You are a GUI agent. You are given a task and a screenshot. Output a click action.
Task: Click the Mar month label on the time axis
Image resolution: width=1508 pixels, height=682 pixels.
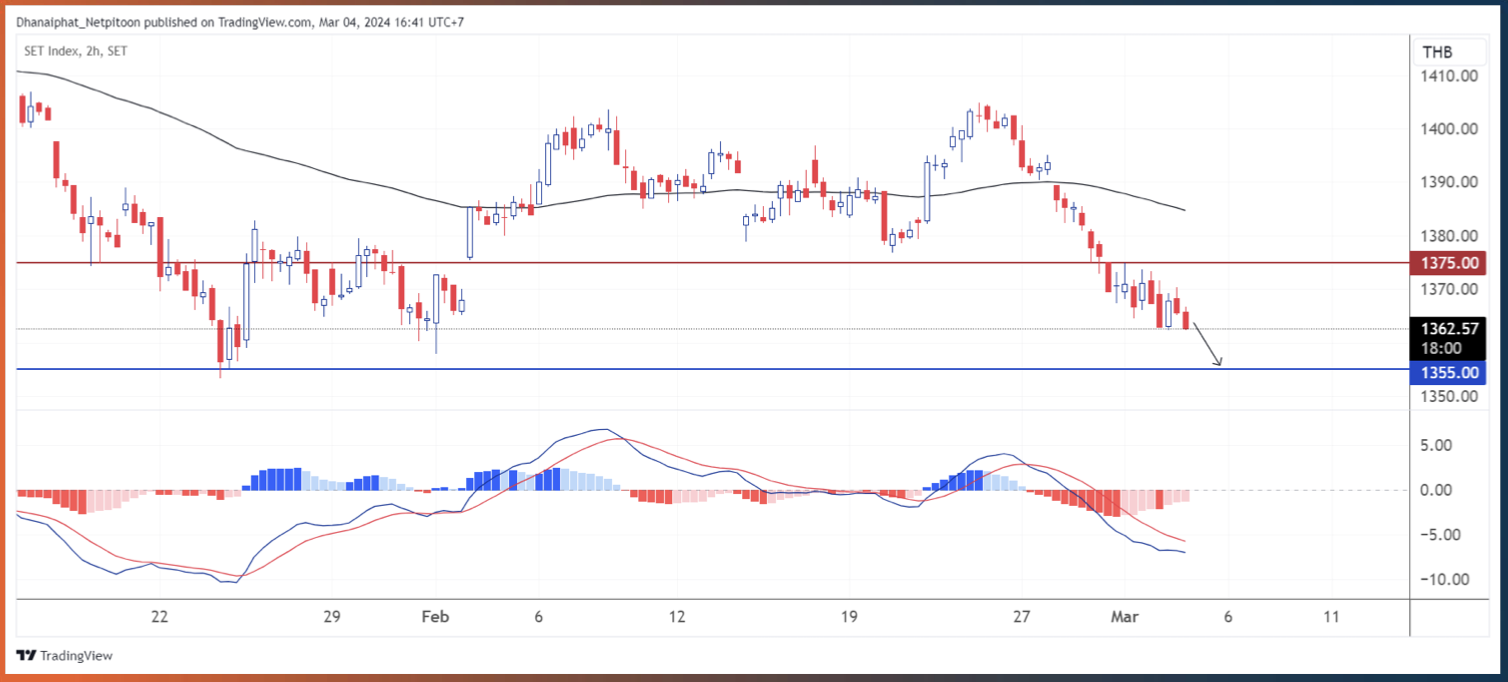(1126, 617)
